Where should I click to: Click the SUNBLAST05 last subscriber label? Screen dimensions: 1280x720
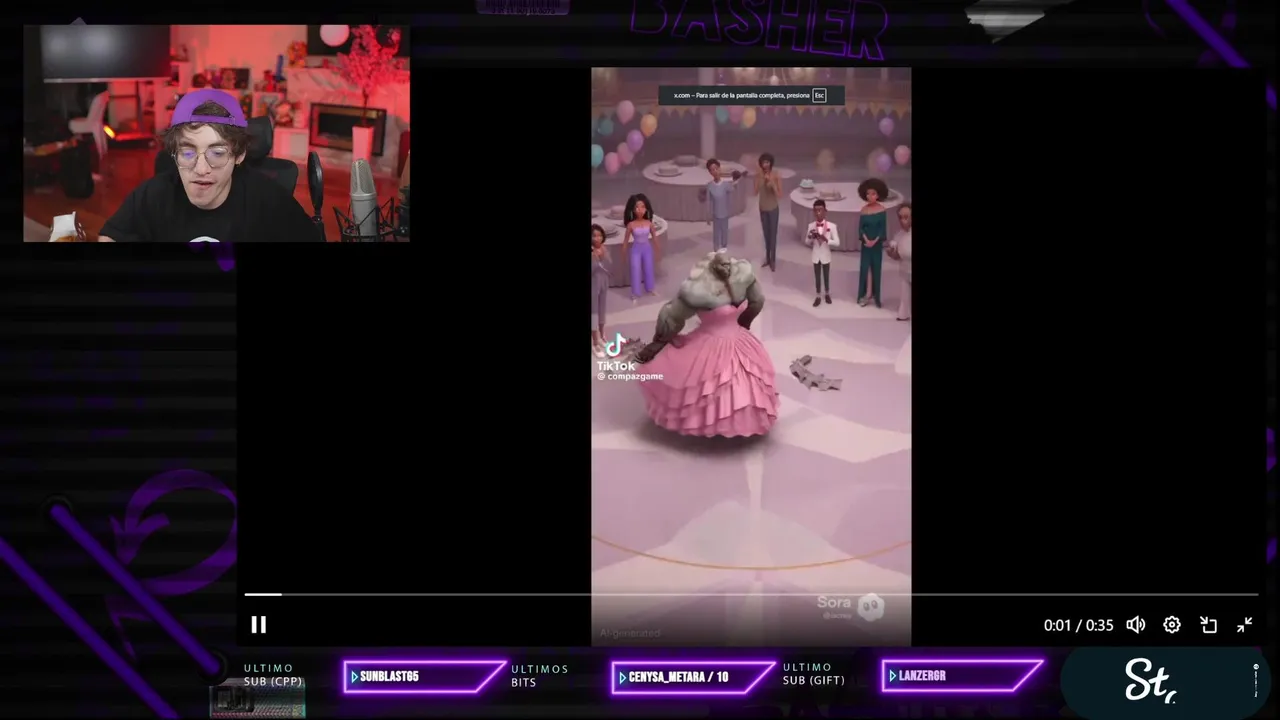[422, 677]
